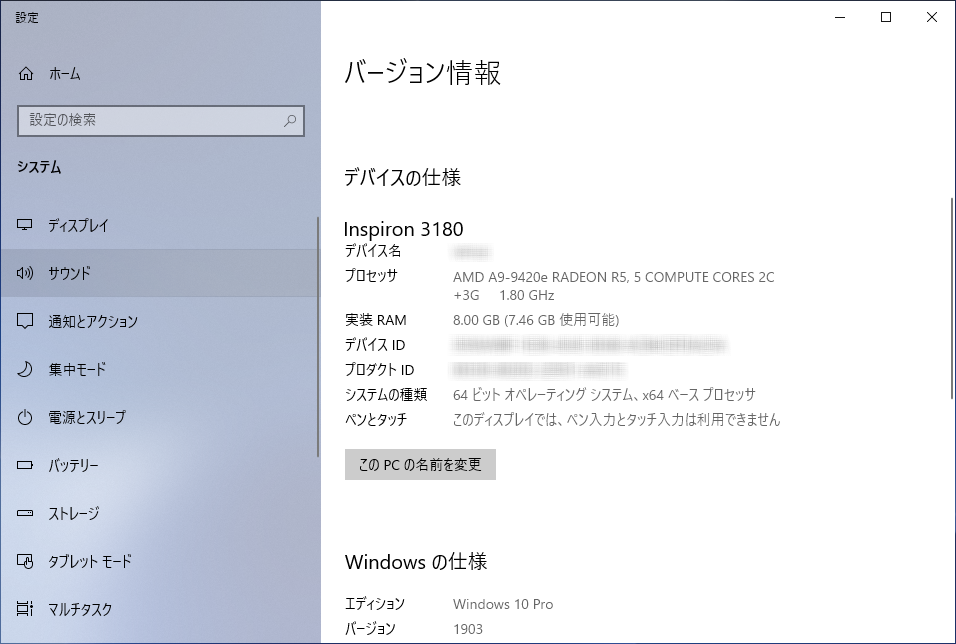Go to 通知とアクション settings
This screenshot has height=644, width=956.
point(159,321)
